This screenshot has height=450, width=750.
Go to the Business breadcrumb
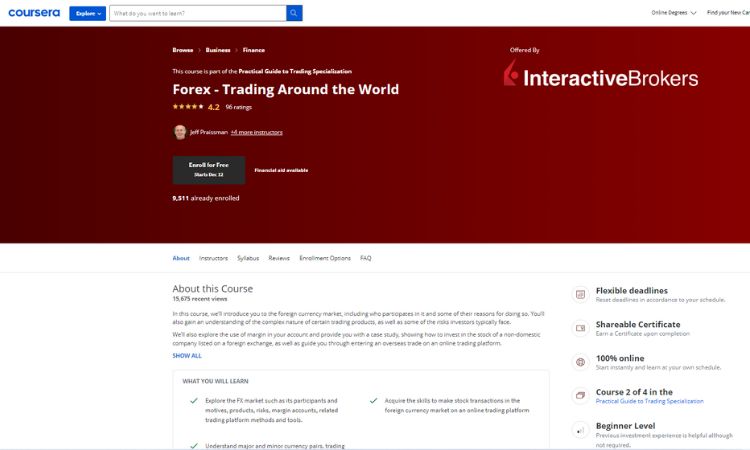pos(218,50)
